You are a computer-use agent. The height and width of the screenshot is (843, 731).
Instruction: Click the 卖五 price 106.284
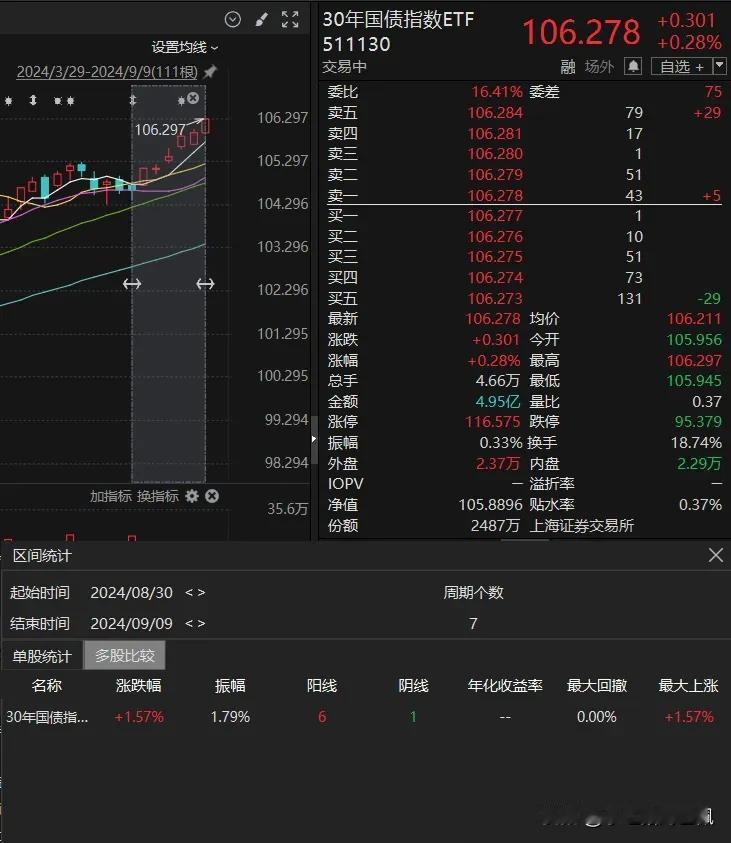495,113
